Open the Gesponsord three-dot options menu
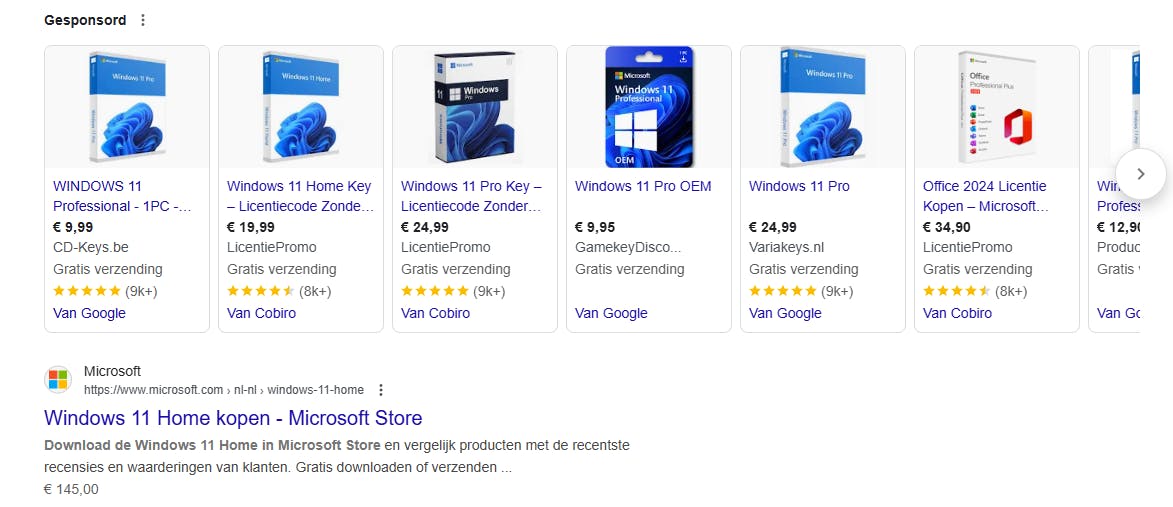1173x507 pixels. pyautogui.click(x=143, y=20)
